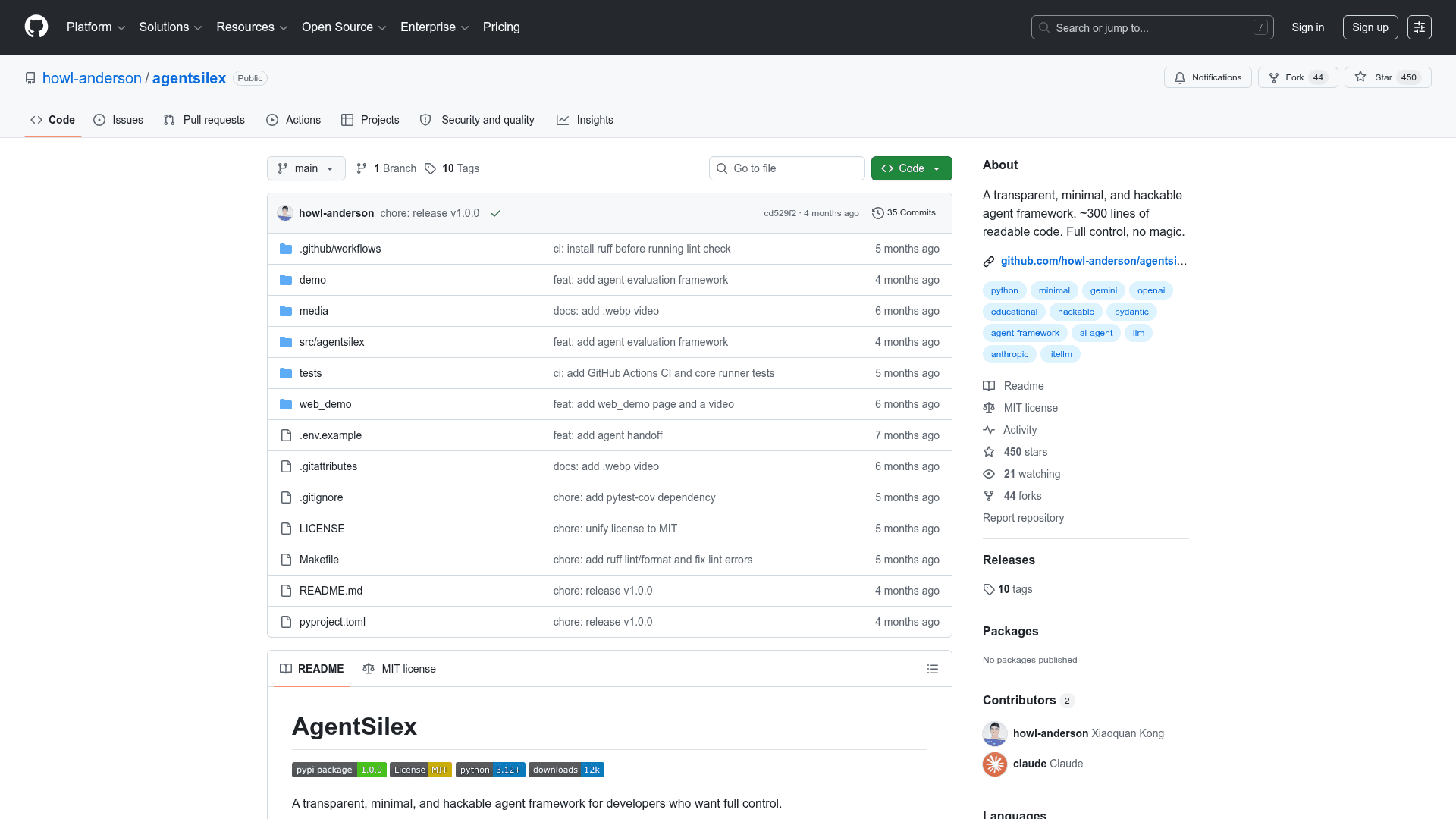
Task: Open the Pull requests tab
Action: tap(204, 120)
